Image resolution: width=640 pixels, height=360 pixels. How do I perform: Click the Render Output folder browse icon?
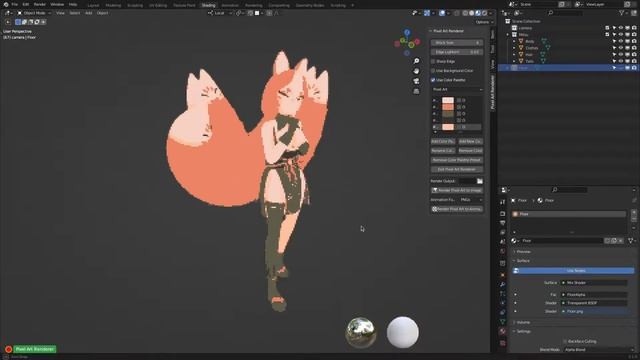tap(480, 181)
